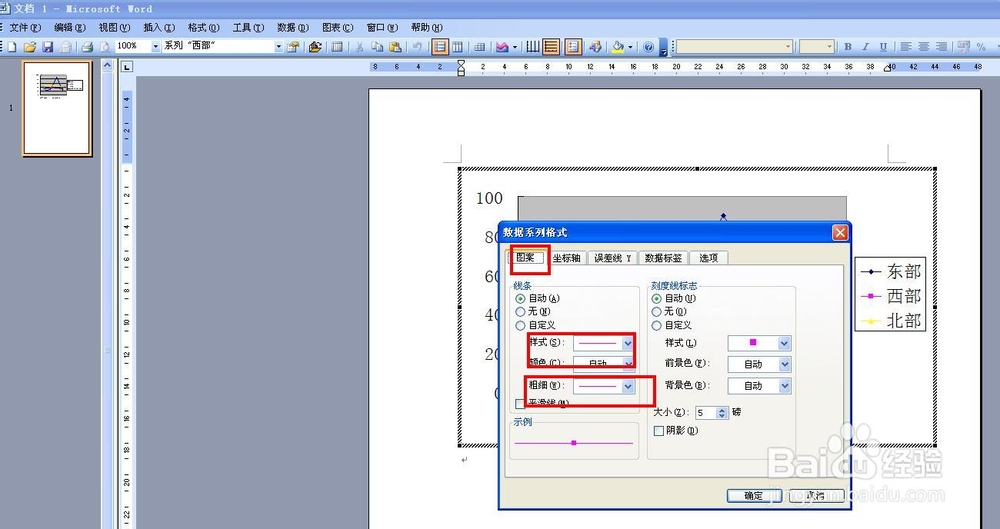The width and height of the screenshot is (1000, 529).
Task: Open the zoom 100% dropdown
Action: [155, 47]
